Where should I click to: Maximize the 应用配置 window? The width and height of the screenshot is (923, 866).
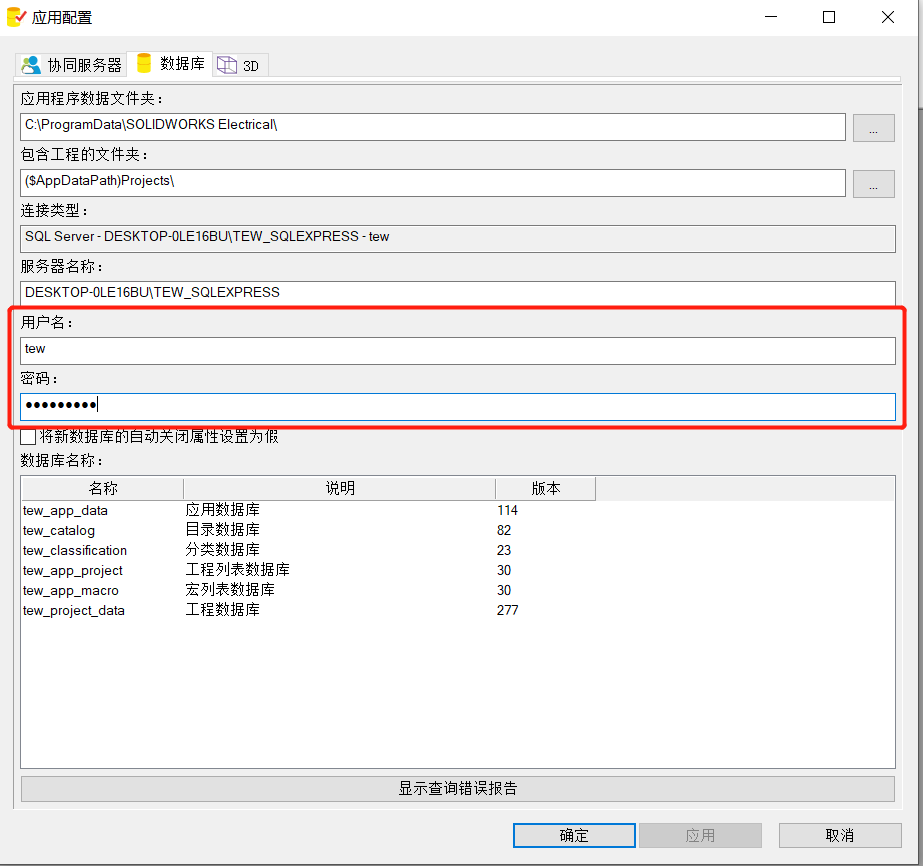pyautogui.click(x=829, y=17)
